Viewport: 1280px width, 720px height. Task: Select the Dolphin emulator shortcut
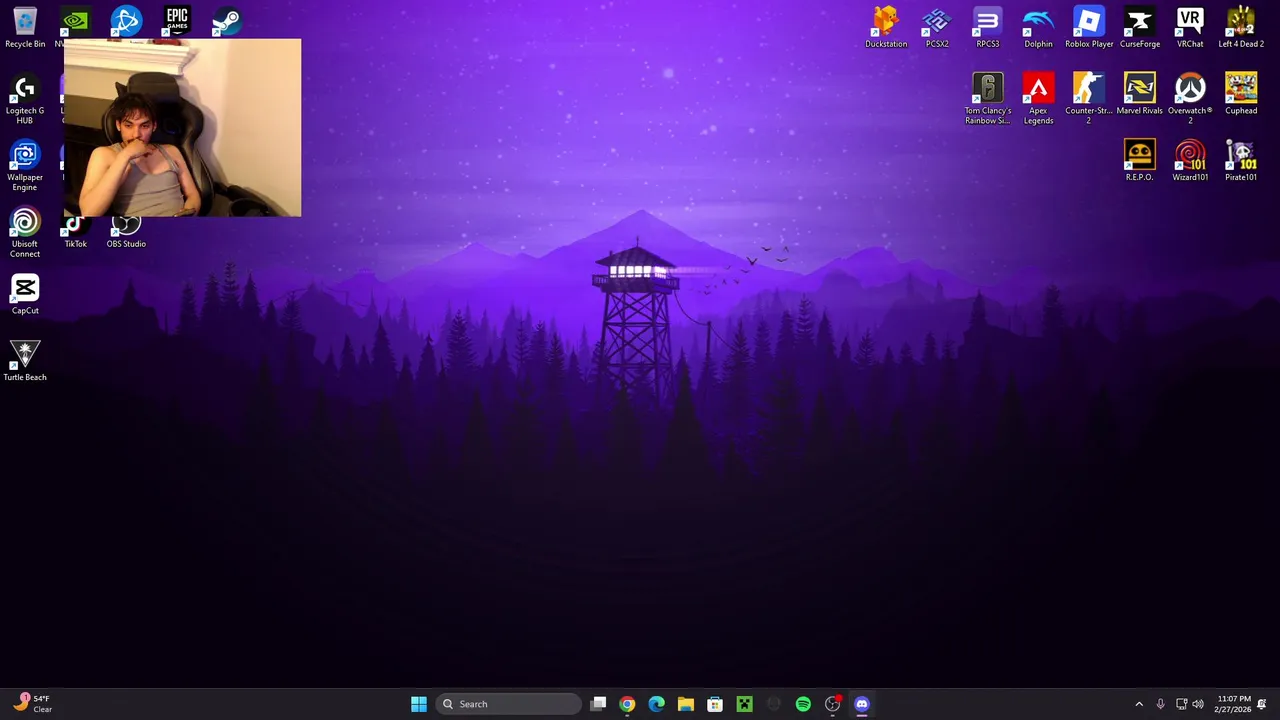pos(1038,27)
